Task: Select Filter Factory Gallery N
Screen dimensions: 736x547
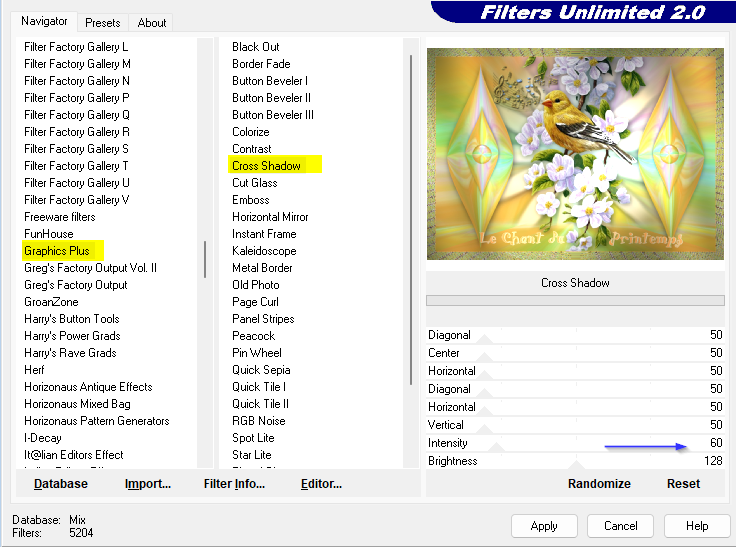Action: [x=77, y=81]
